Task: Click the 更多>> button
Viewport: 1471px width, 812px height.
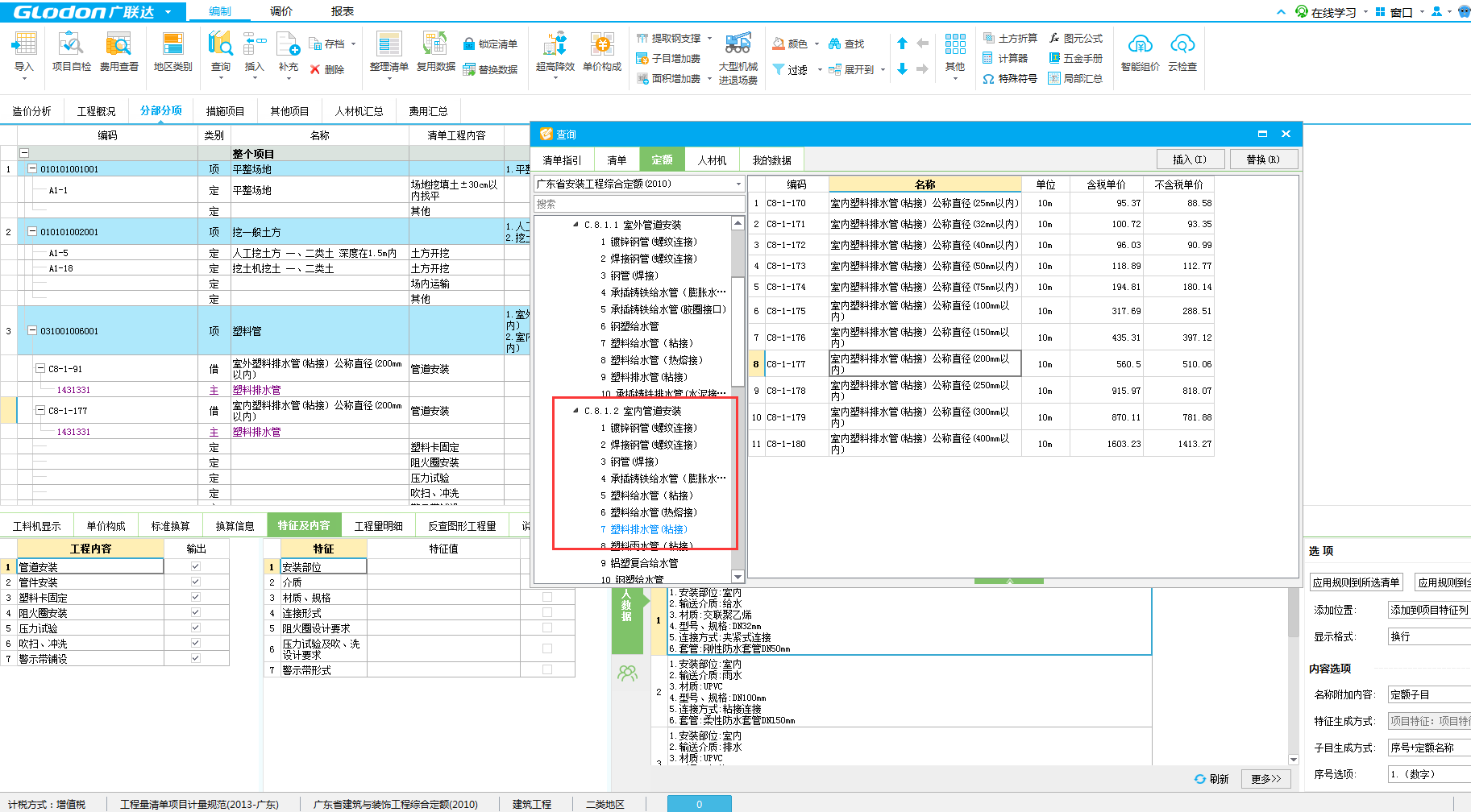Action: pos(1265,779)
